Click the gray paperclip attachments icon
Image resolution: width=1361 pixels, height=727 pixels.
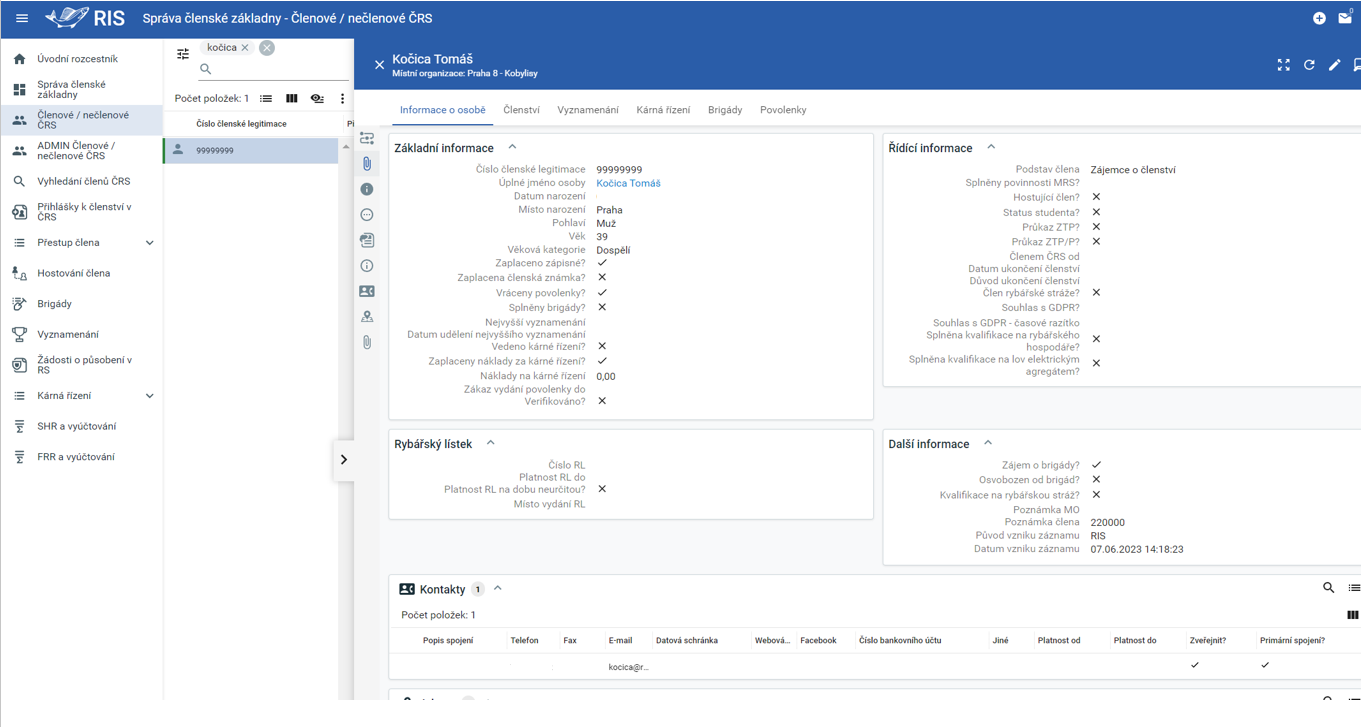pyautogui.click(x=367, y=342)
